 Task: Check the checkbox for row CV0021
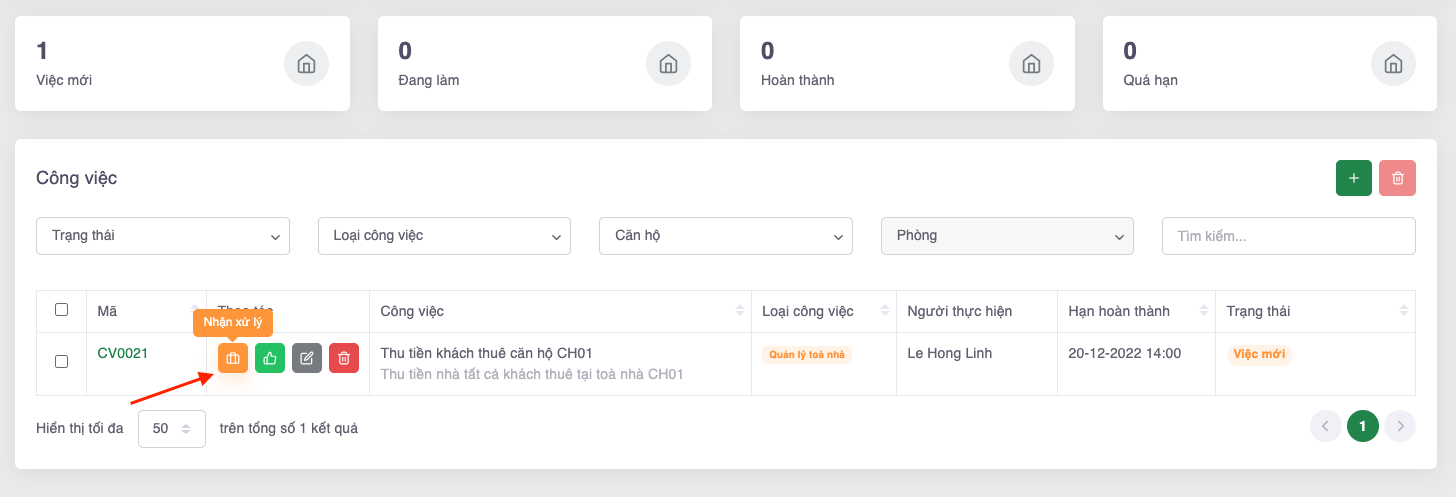click(x=61, y=361)
